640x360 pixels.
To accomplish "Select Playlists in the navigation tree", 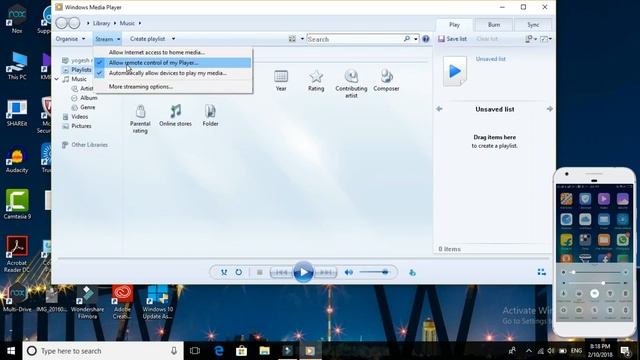I will point(81,70).
